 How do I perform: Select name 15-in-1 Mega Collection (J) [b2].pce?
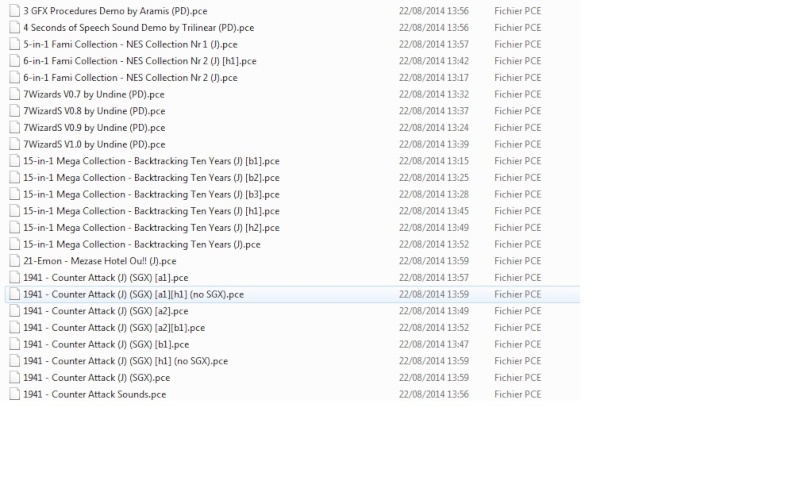[151, 178]
